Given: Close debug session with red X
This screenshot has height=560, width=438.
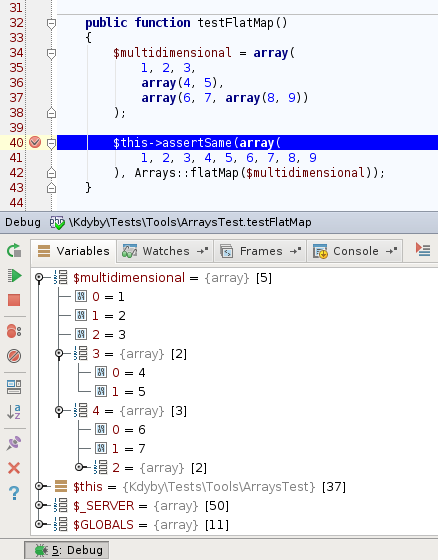Looking at the screenshot, I should click(x=14, y=468).
